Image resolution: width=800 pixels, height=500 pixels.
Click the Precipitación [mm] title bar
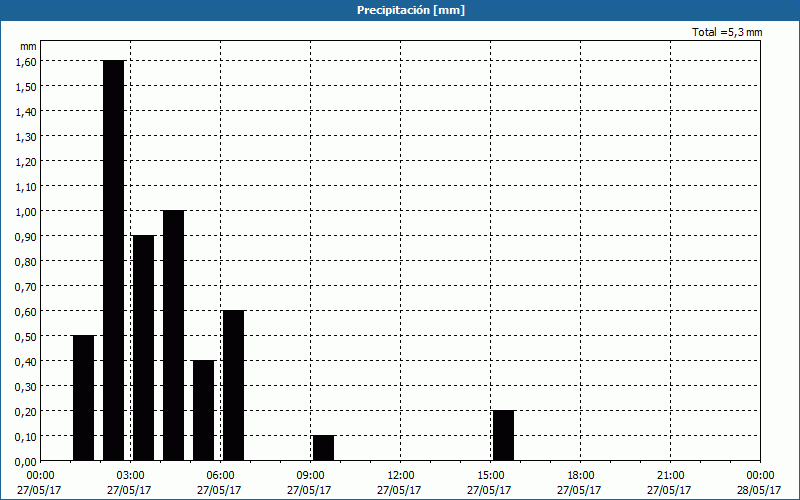point(400,10)
